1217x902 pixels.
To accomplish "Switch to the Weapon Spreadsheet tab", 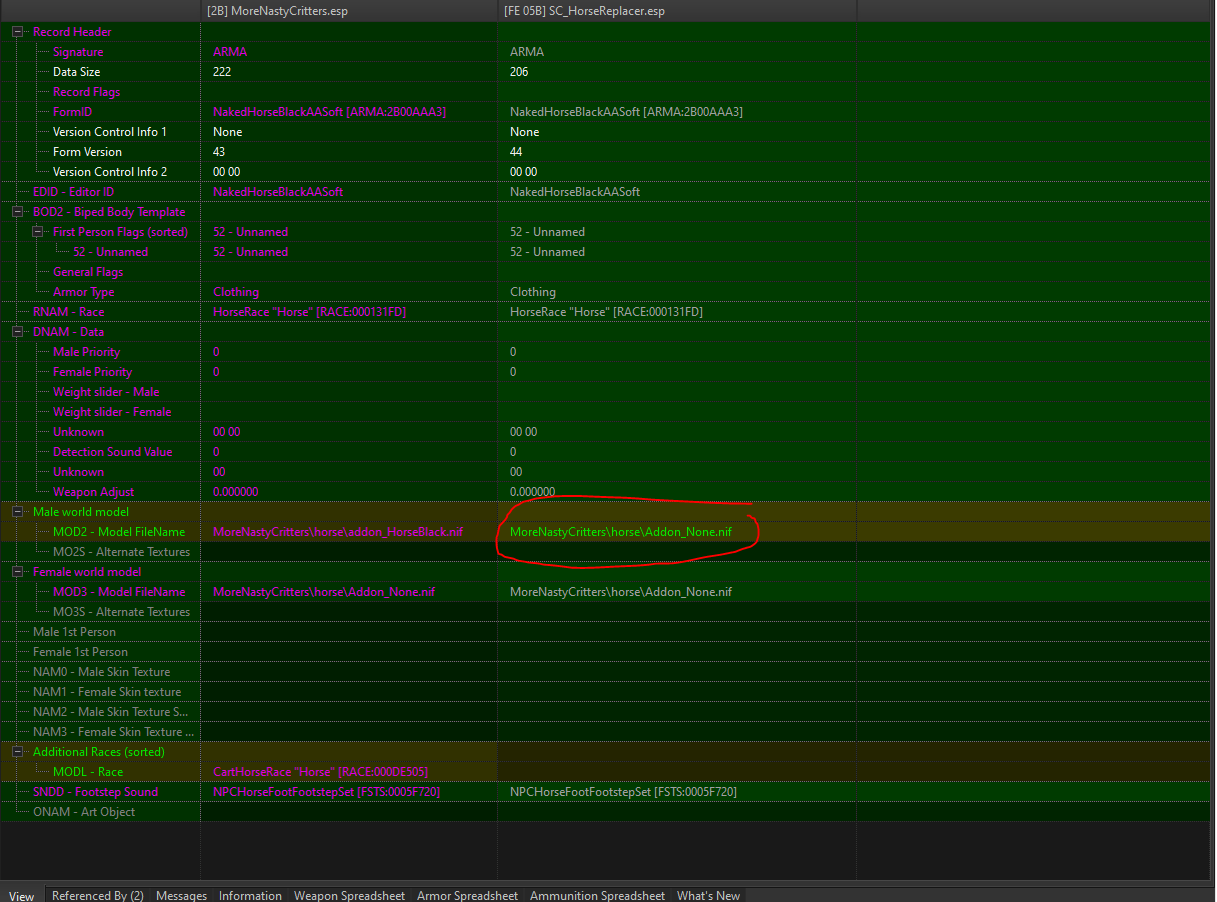I will (349, 895).
